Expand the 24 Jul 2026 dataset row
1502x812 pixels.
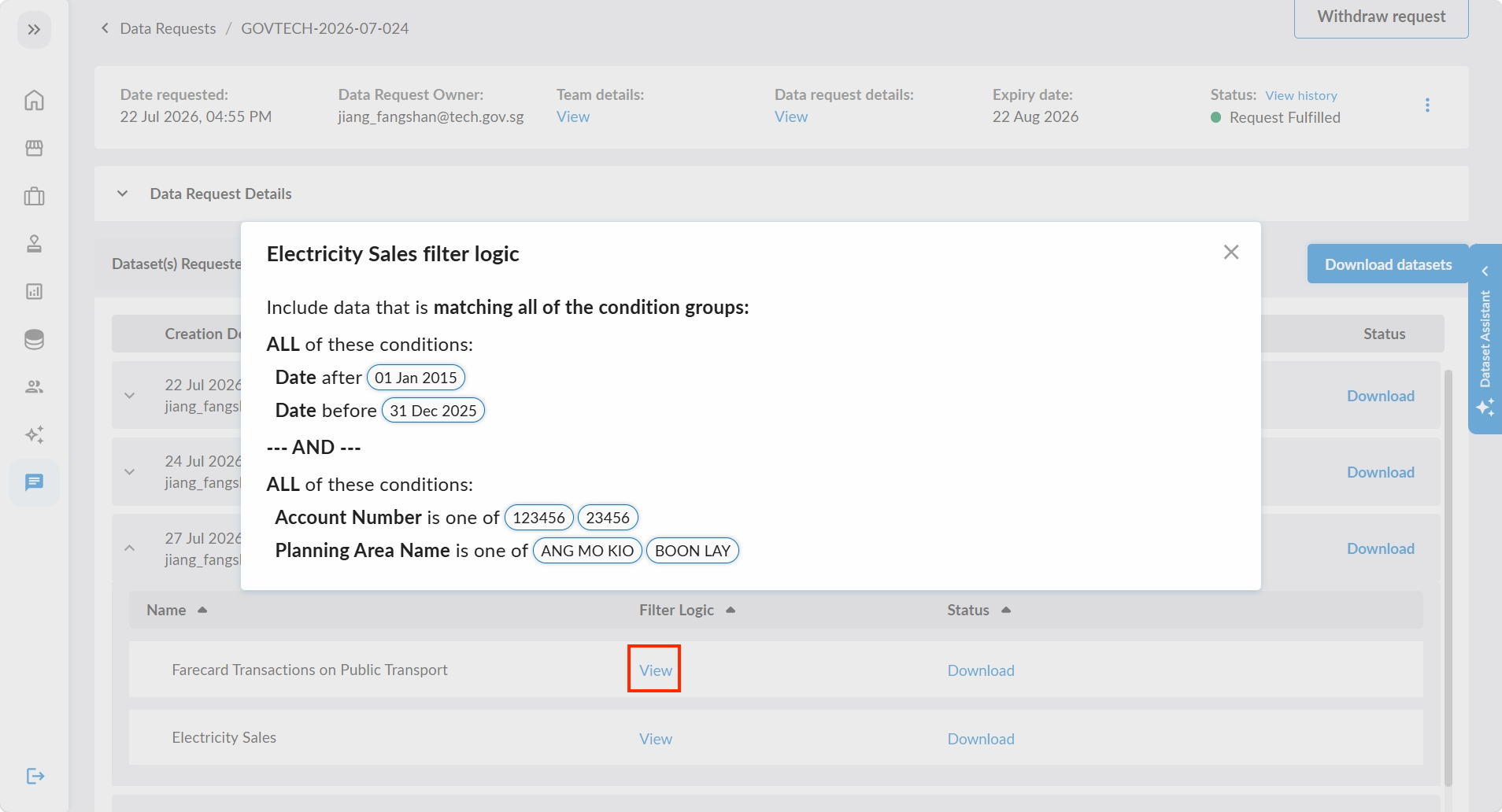(x=130, y=472)
